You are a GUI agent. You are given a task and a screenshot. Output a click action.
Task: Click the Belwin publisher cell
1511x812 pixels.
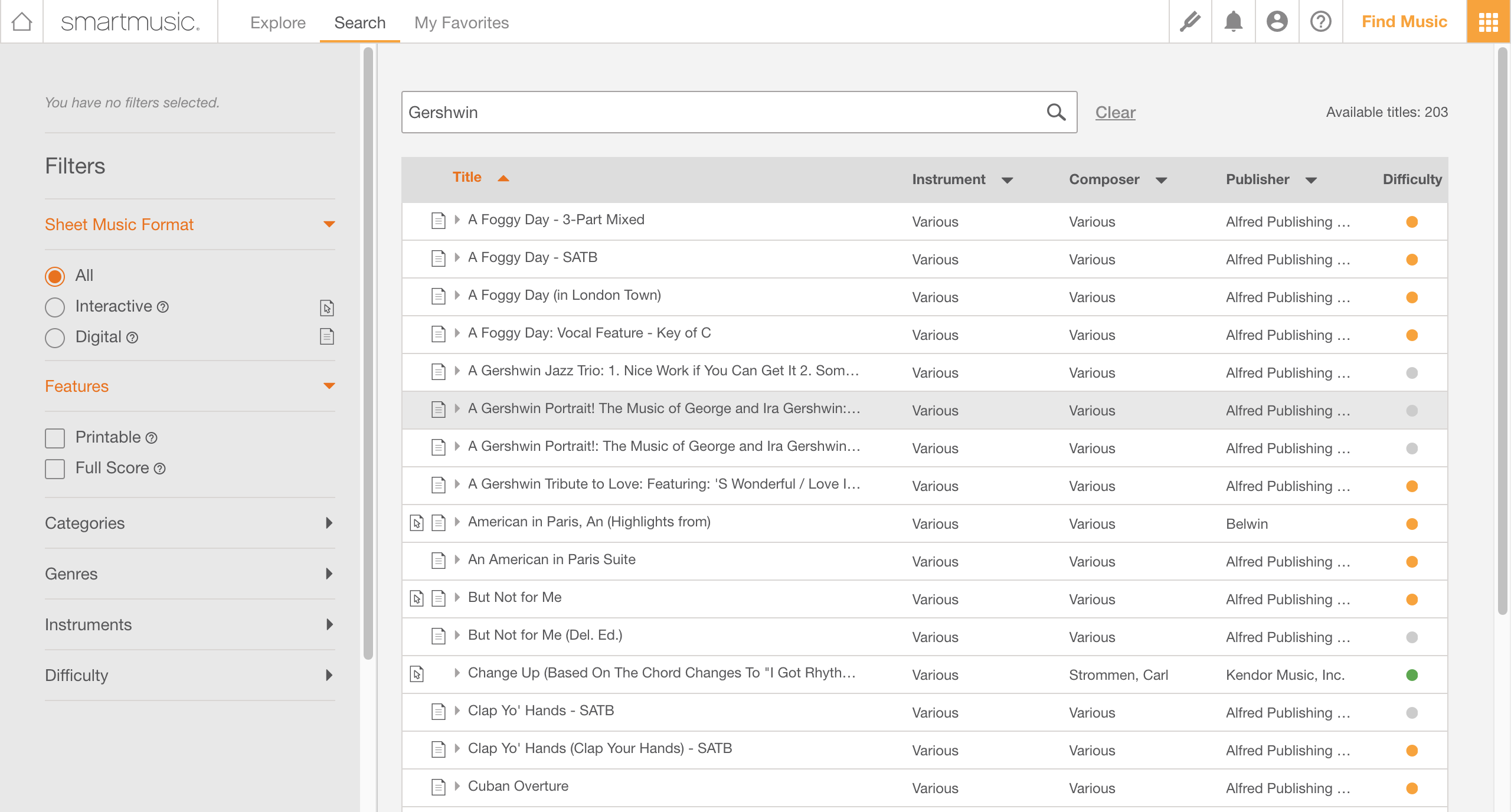click(x=1247, y=523)
